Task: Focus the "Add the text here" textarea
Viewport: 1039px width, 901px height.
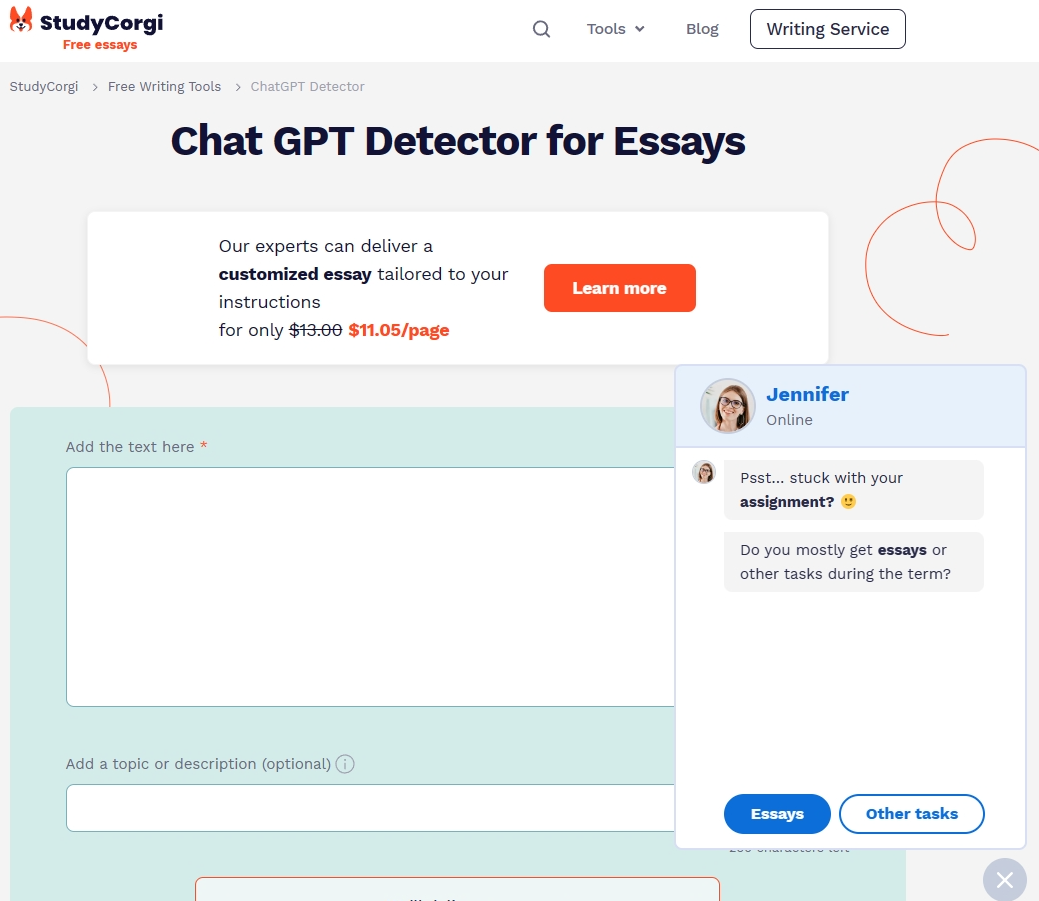Action: [x=370, y=586]
